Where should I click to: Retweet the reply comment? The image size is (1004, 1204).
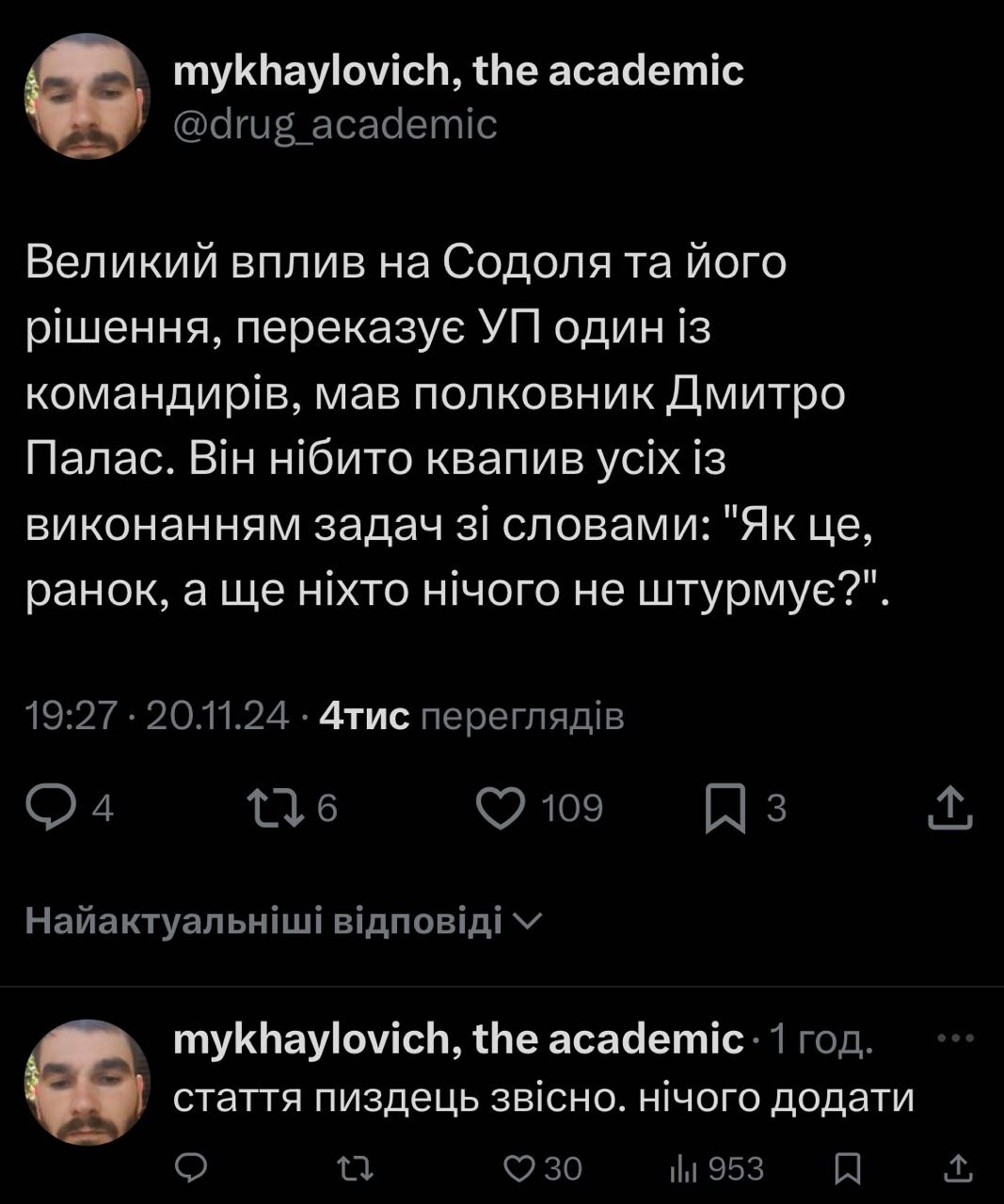pos(356,1168)
